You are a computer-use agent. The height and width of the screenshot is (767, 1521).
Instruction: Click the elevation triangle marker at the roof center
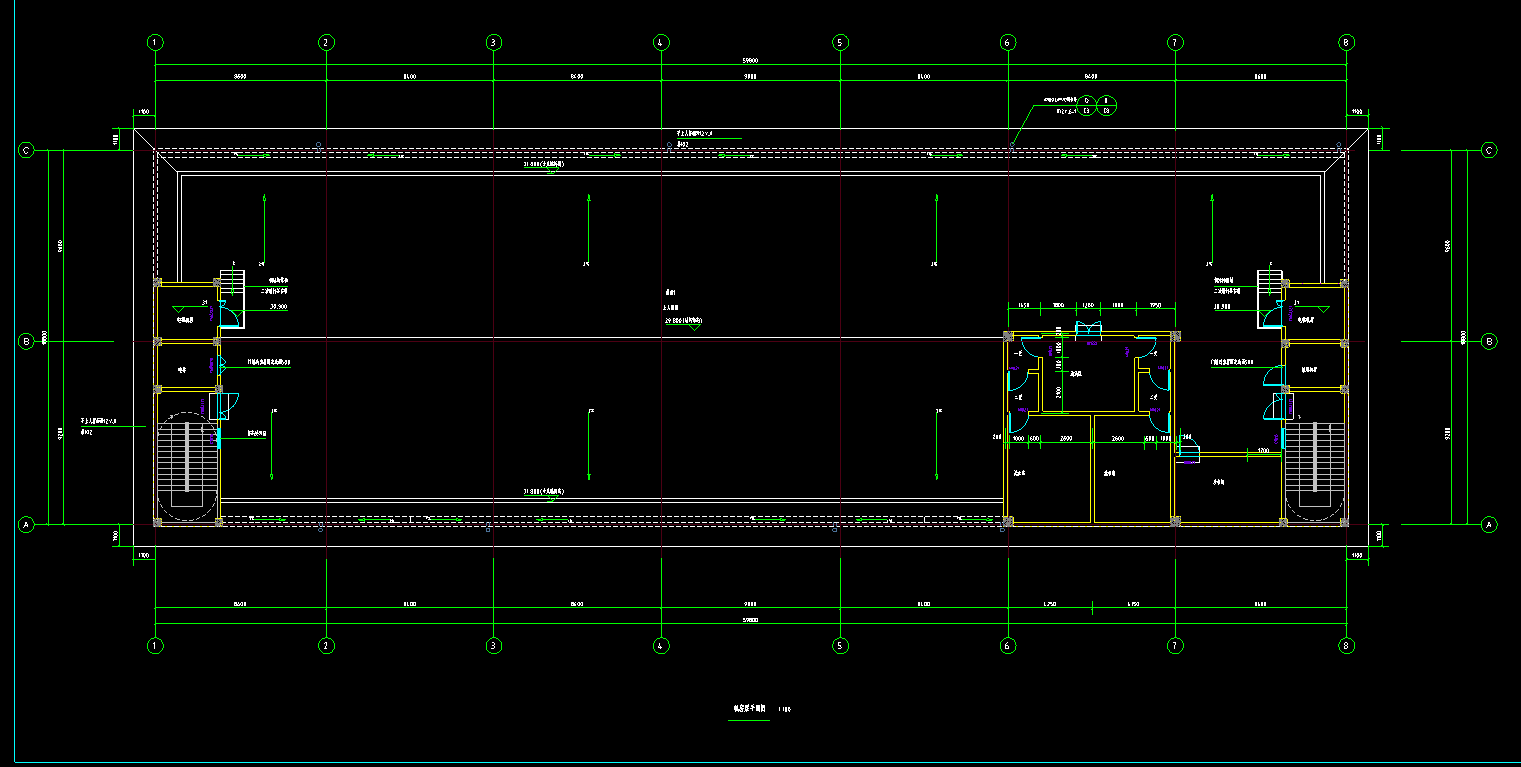click(x=693, y=328)
